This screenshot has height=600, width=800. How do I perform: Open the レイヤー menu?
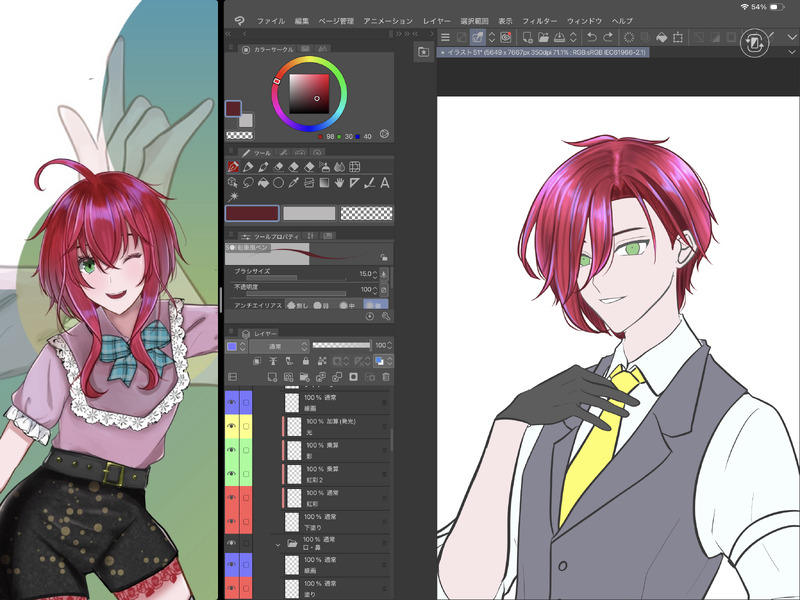pos(436,21)
